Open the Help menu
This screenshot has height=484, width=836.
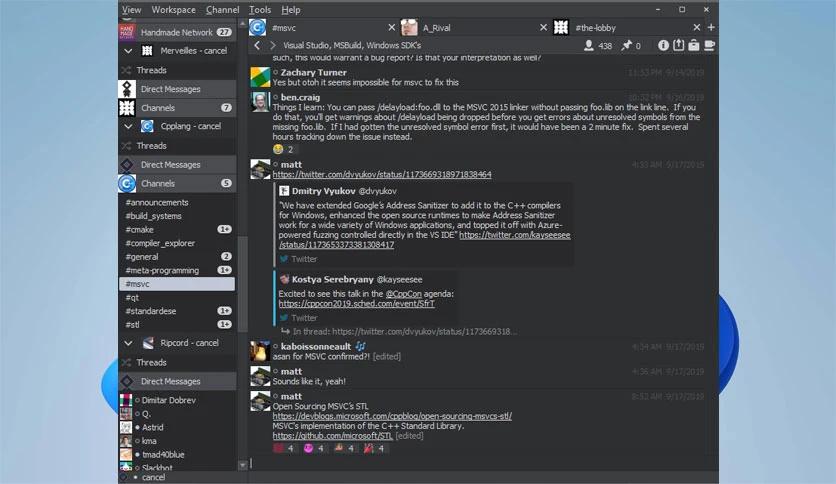[x=291, y=10]
